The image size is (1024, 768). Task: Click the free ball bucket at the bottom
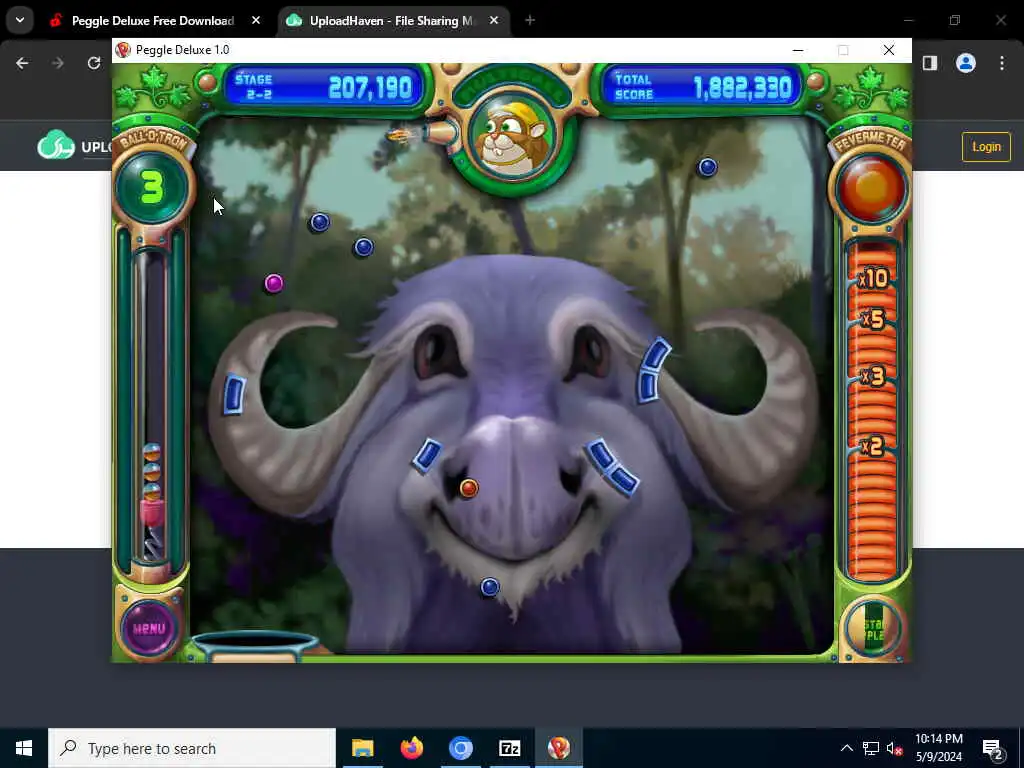coord(254,647)
